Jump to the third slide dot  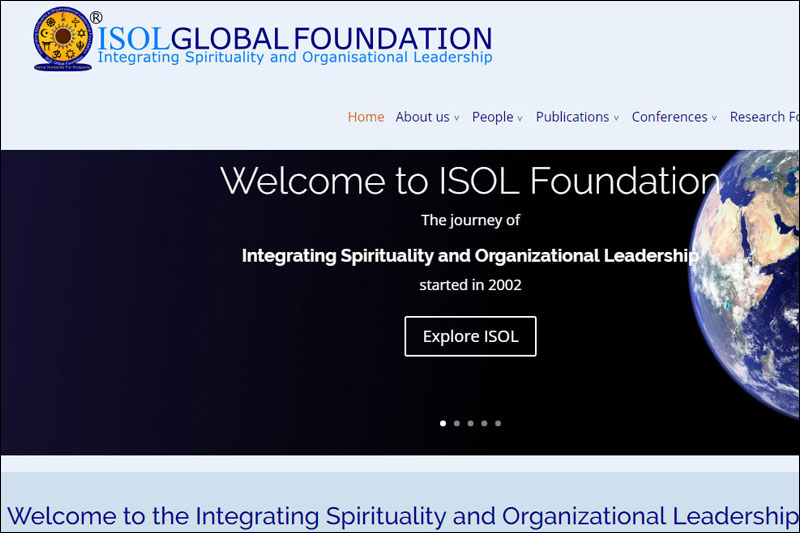[x=470, y=423]
